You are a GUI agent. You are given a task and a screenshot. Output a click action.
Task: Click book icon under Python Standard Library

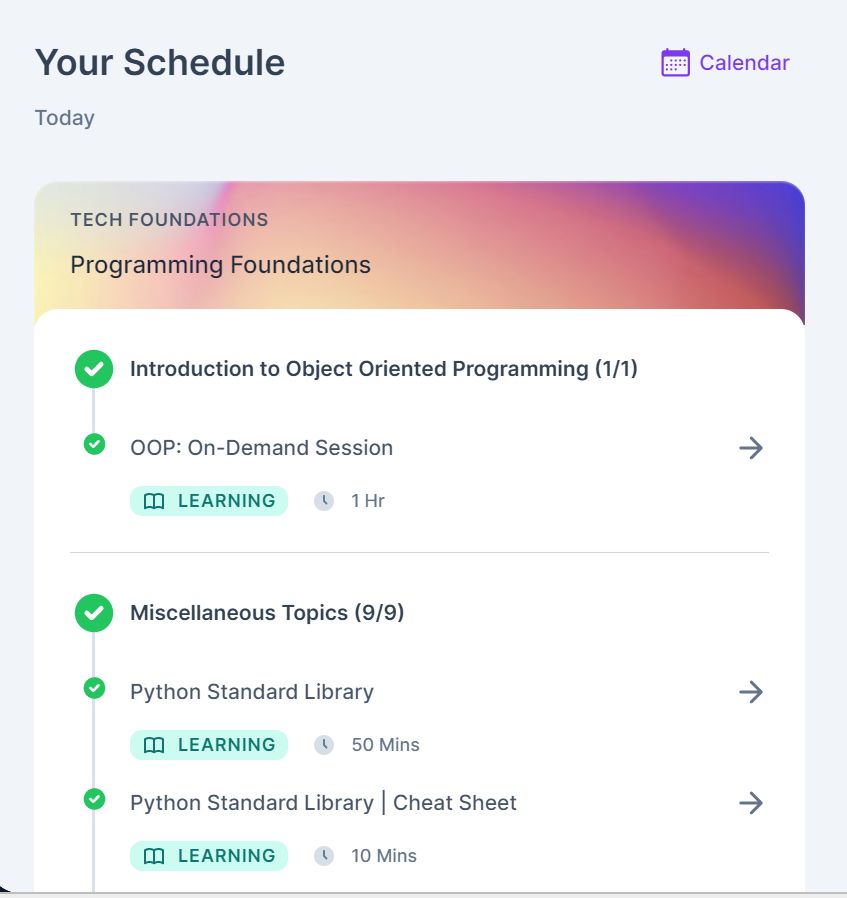pos(154,745)
